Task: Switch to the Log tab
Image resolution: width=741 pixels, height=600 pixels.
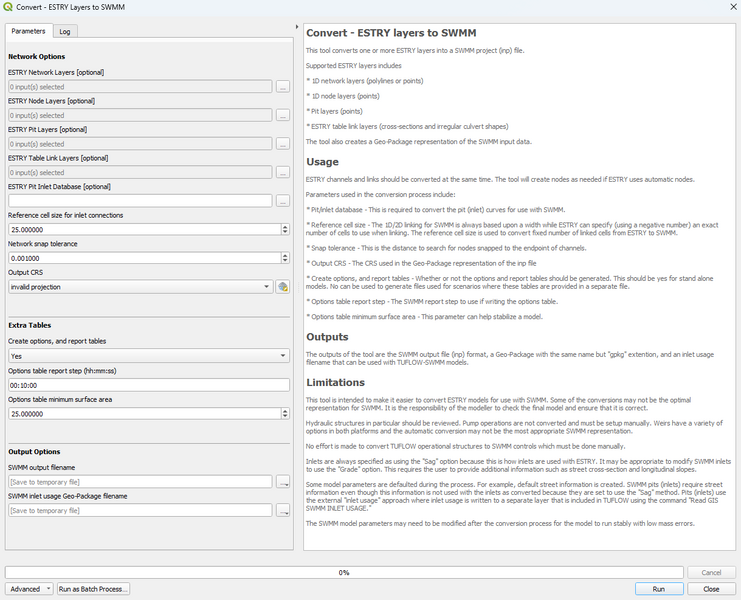Action: point(62,31)
